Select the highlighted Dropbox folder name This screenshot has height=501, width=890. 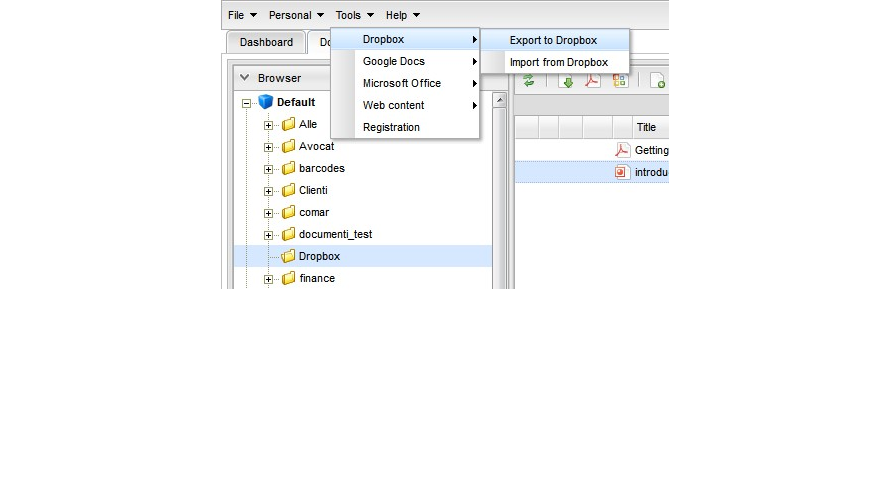(320, 256)
